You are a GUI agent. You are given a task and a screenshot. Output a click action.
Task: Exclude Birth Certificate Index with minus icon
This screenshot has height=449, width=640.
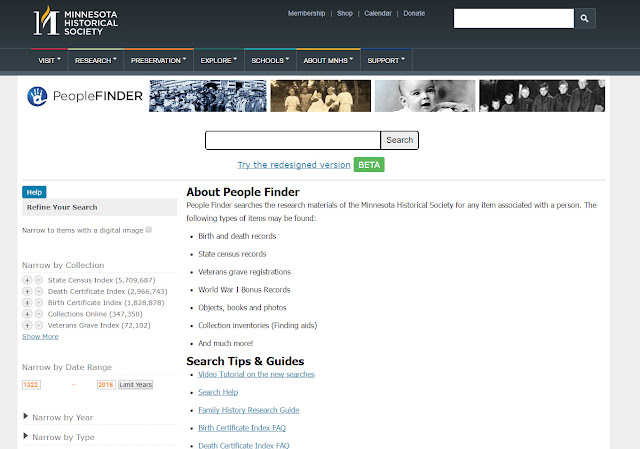[39, 302]
